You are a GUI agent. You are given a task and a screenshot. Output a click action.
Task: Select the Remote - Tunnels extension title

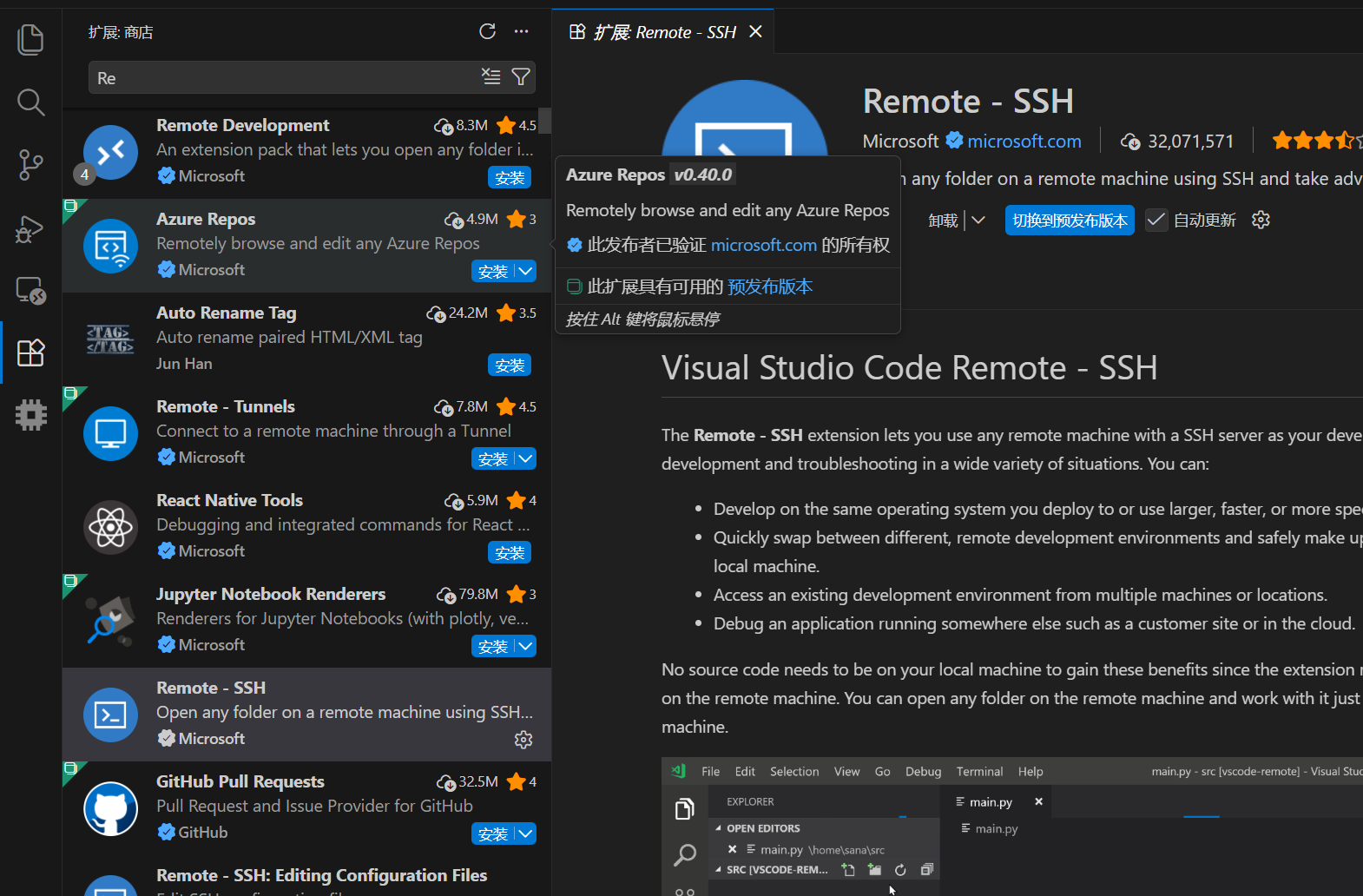coord(226,406)
